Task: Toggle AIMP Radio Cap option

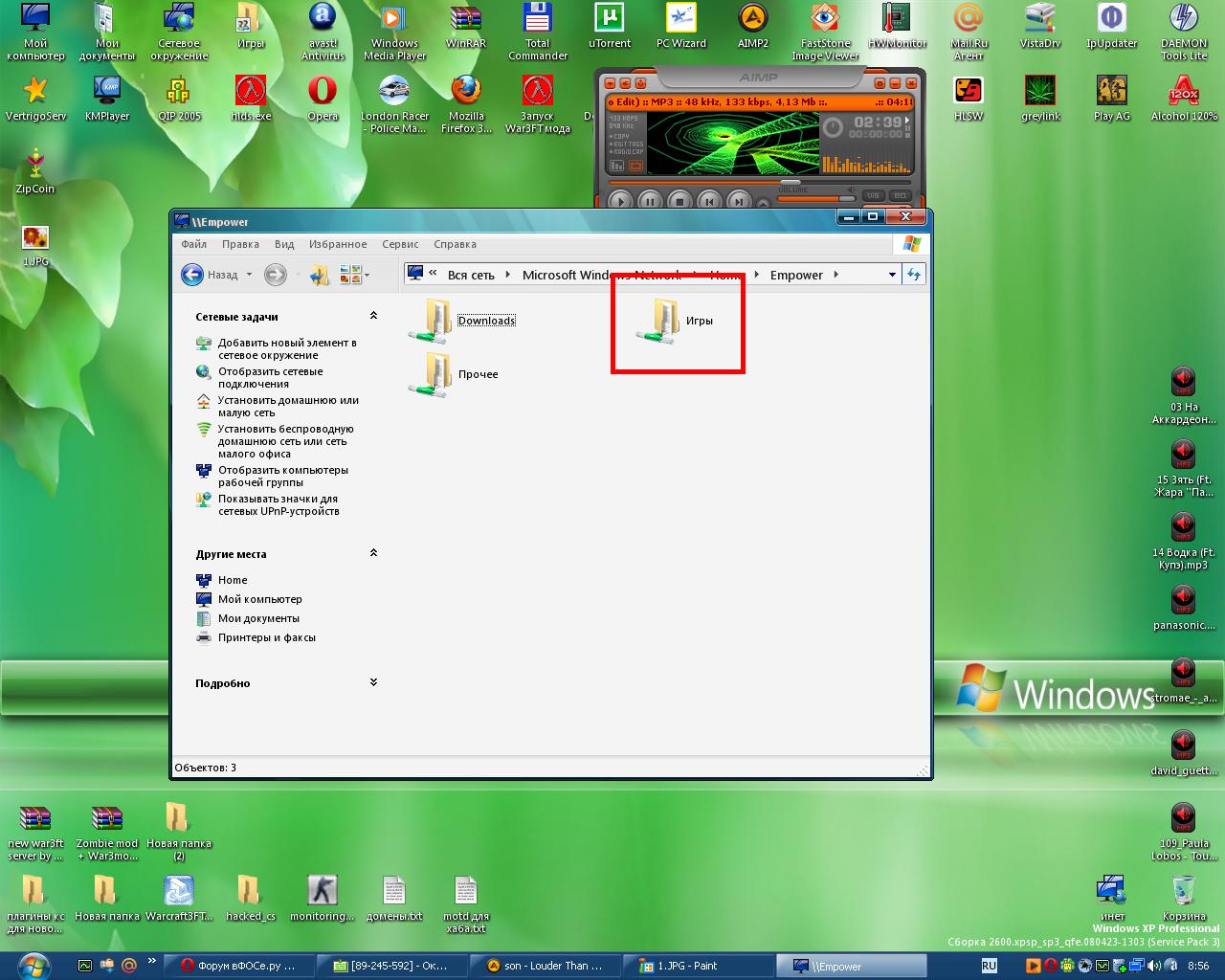Action: point(628,152)
